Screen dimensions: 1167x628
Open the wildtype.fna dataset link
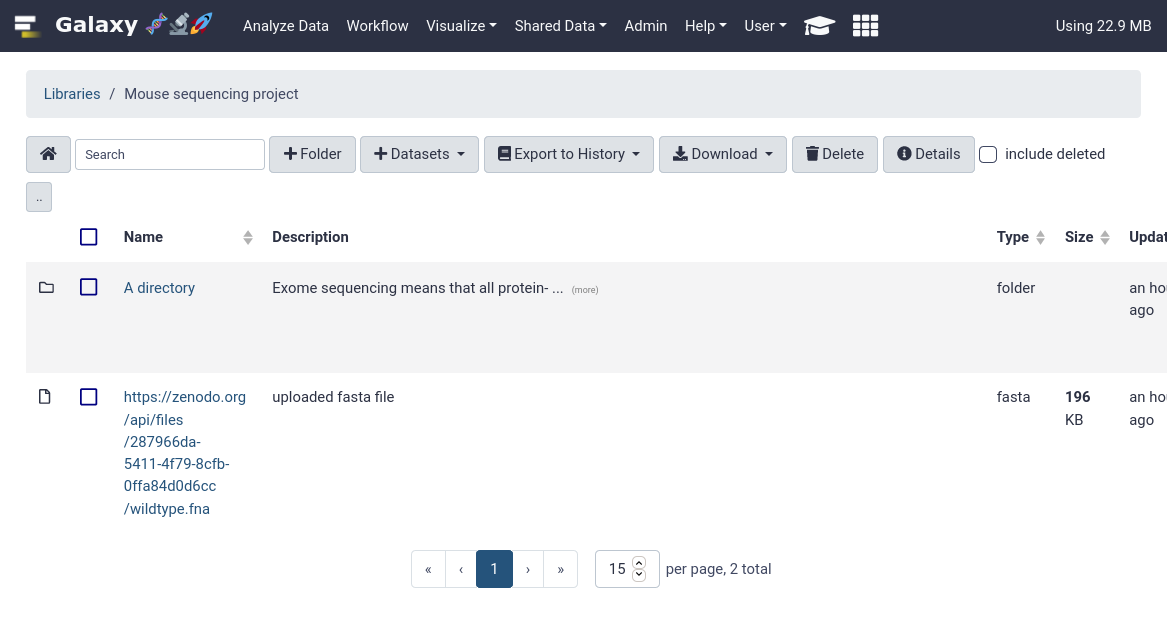[185, 452]
